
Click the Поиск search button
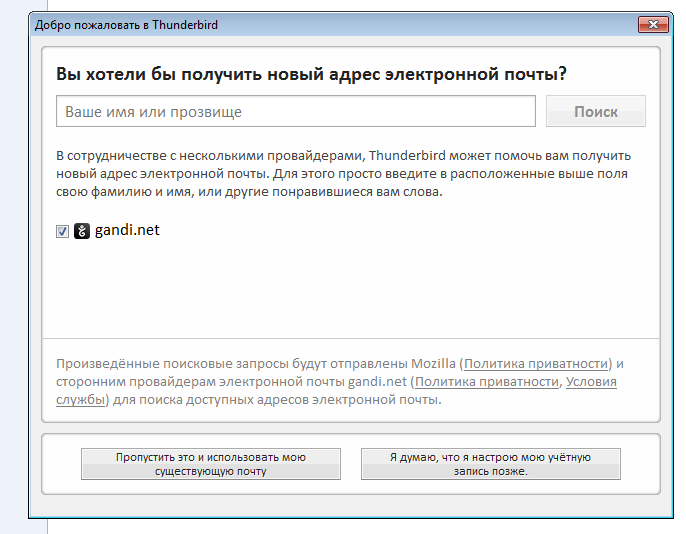(595, 112)
